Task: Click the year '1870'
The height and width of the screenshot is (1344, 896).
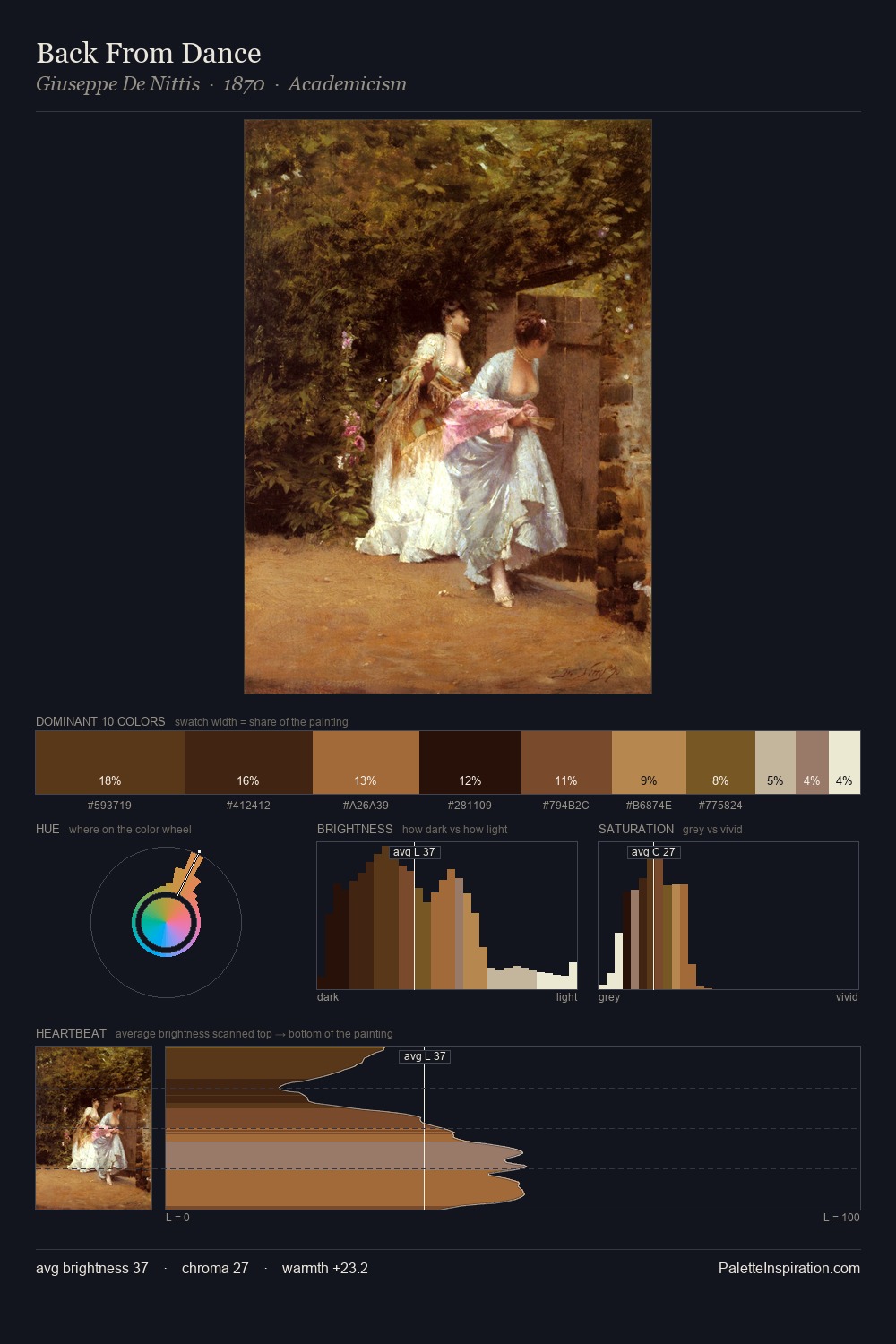Action: (244, 84)
